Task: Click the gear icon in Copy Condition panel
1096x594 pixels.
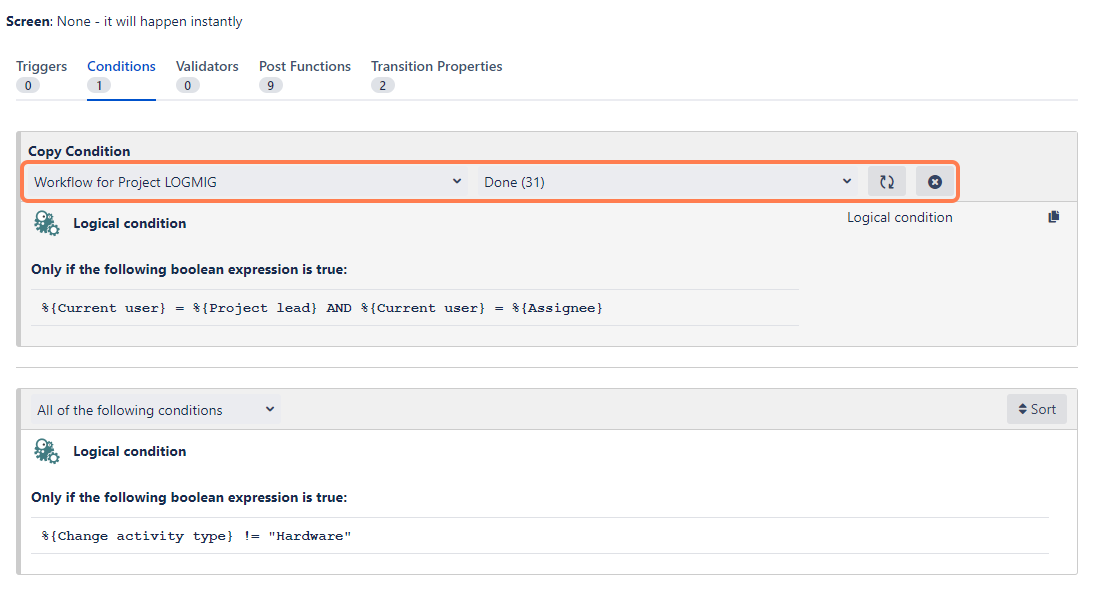Action: [46, 223]
